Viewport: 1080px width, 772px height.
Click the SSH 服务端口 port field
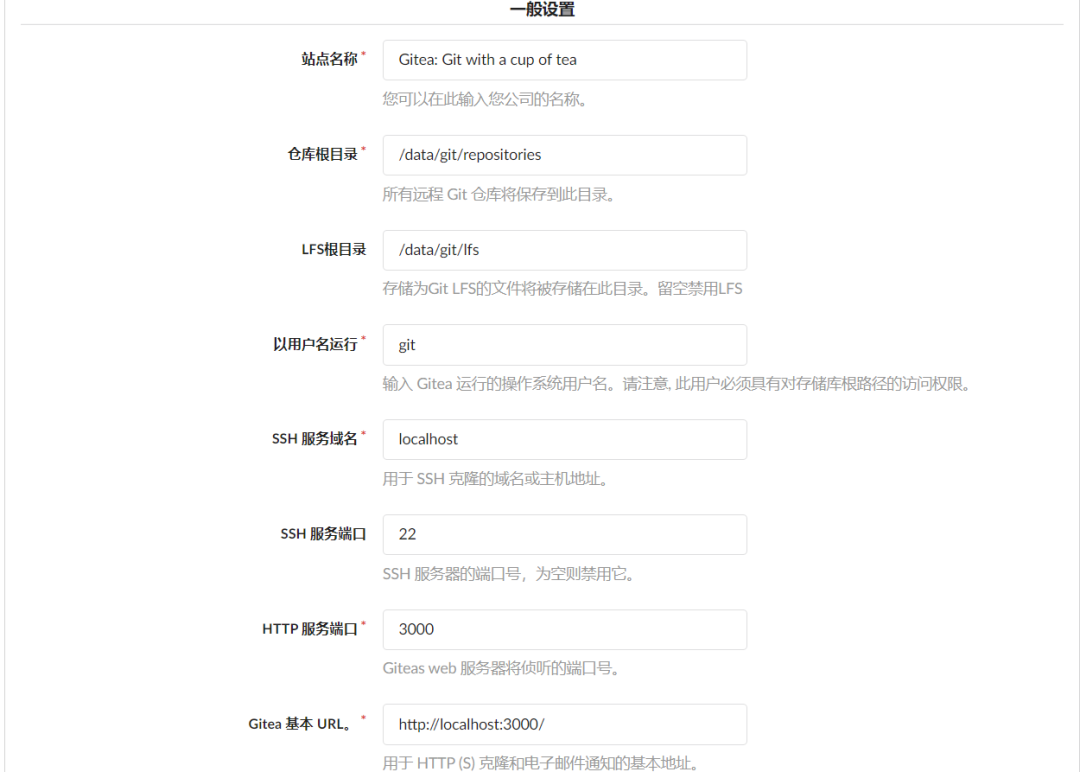pos(565,534)
